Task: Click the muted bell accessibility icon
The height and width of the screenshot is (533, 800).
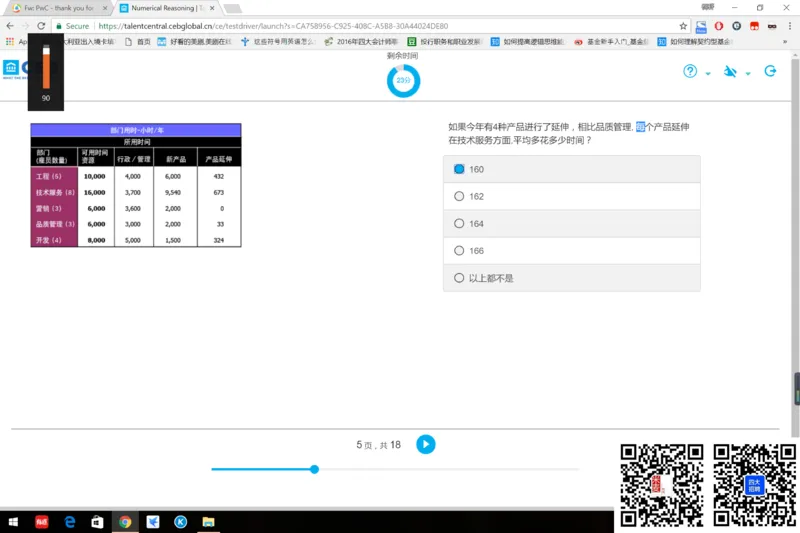Action: pos(730,71)
